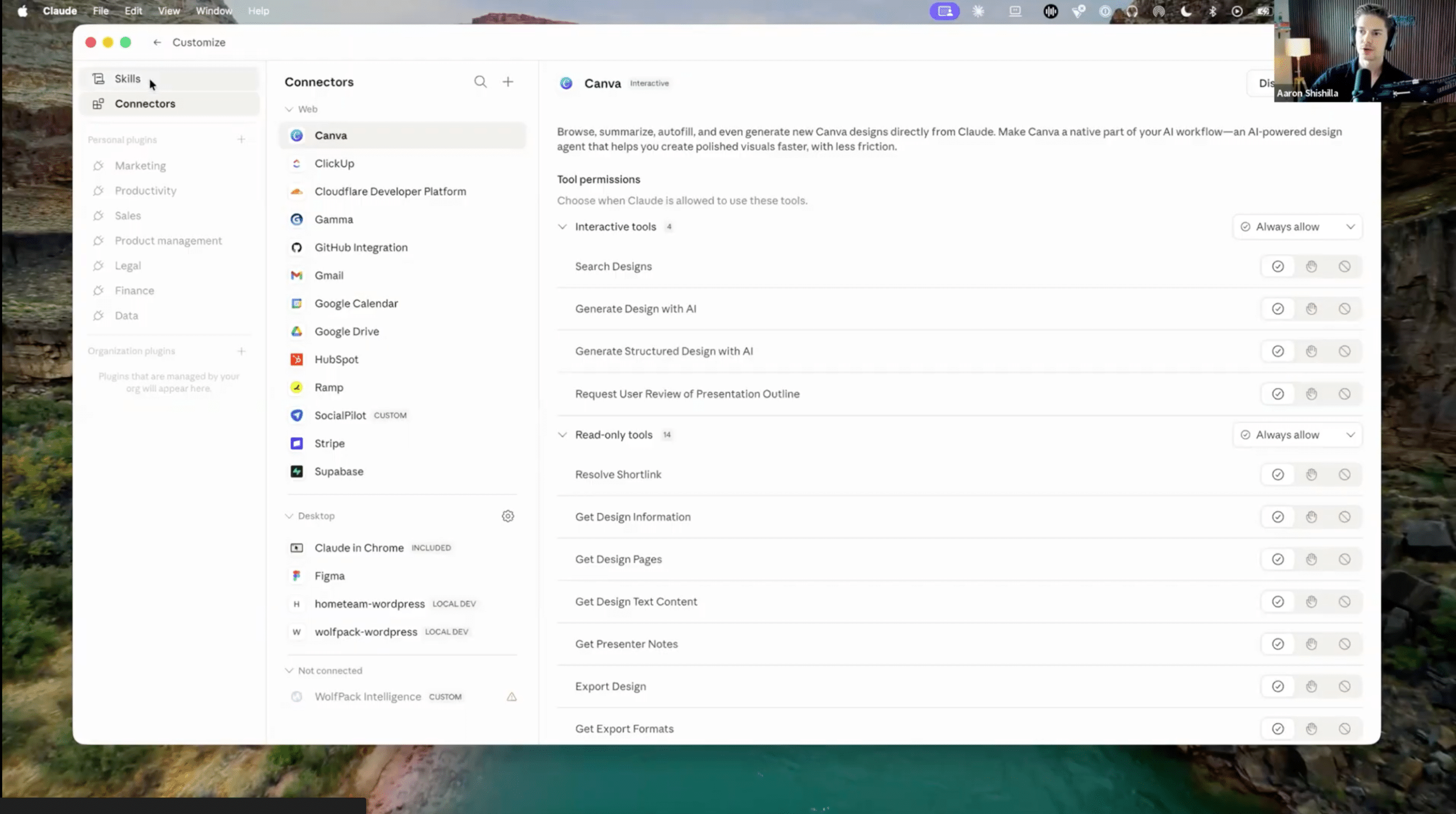Open the Ramp connector

[x=403, y=388]
